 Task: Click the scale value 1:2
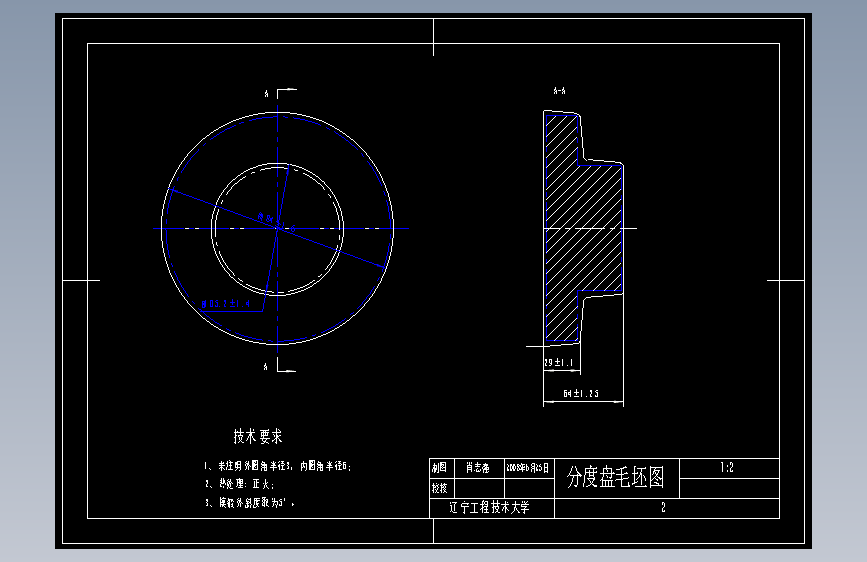pyautogui.click(x=727, y=468)
